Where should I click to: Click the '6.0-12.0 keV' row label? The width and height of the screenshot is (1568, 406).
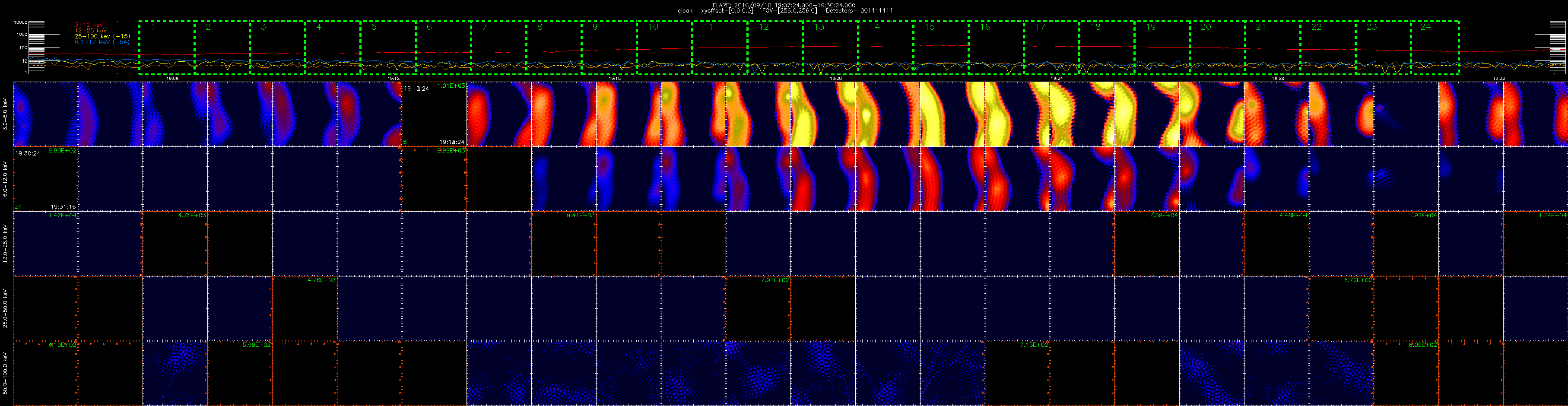6,178
